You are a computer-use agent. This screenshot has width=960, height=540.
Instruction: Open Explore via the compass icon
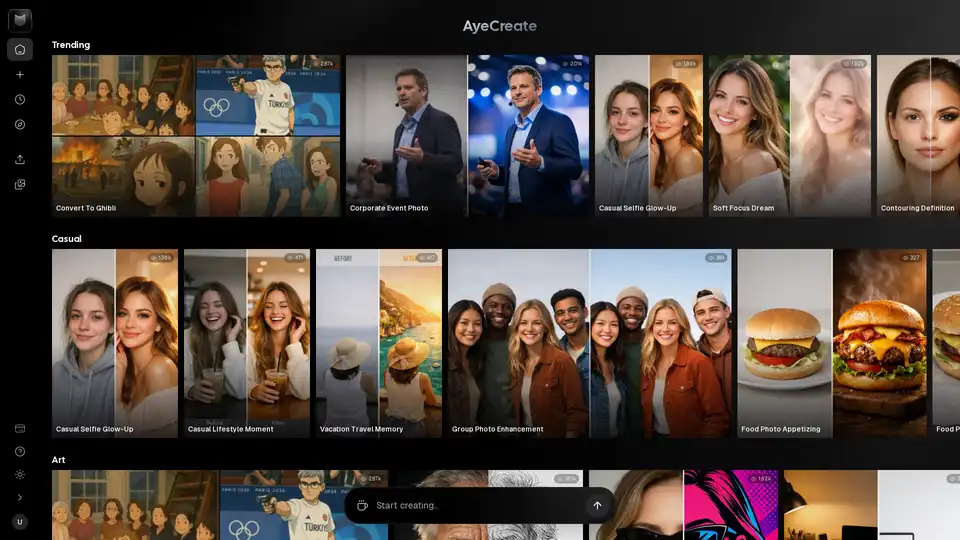[x=20, y=124]
